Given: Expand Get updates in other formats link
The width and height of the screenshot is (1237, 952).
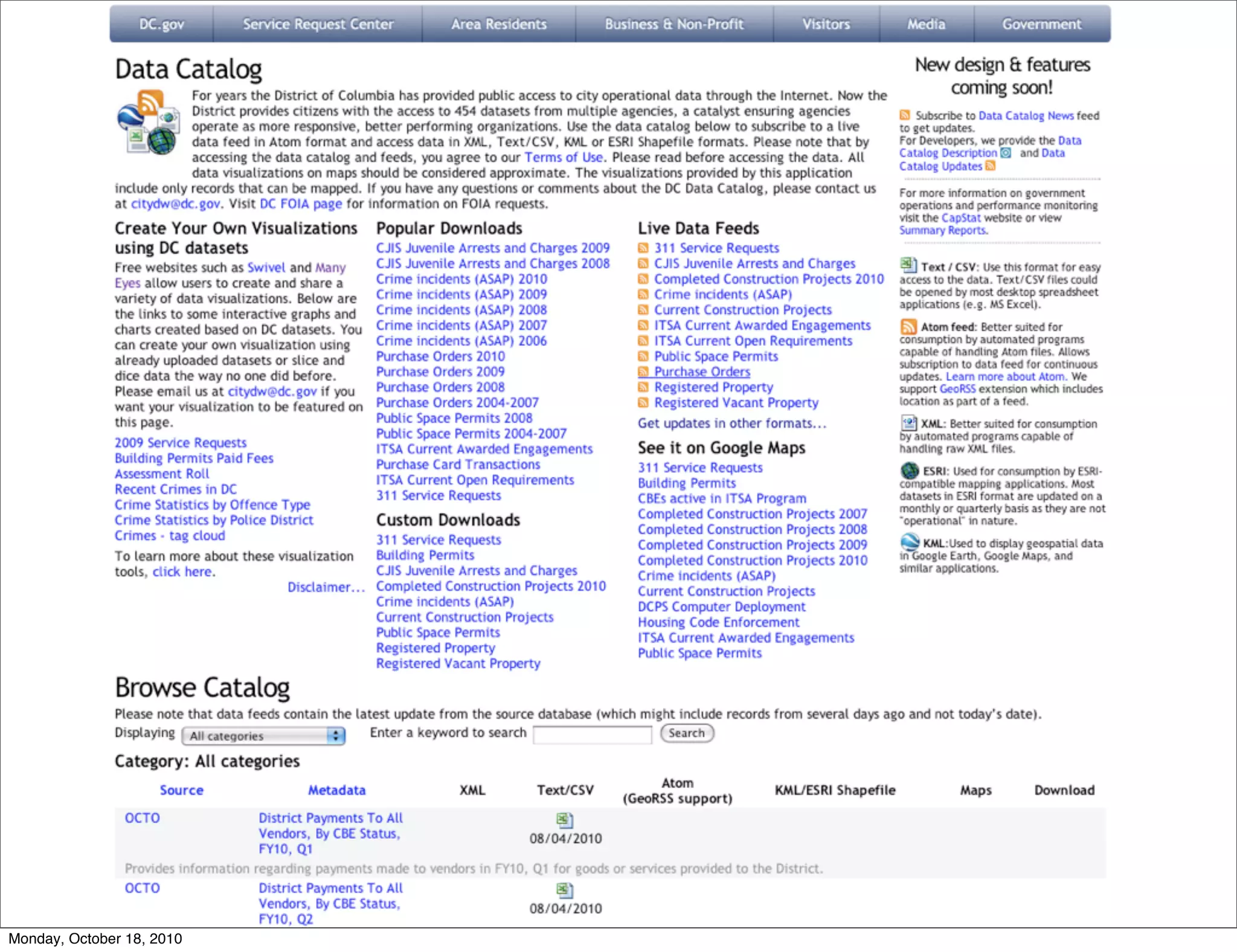Looking at the screenshot, I should [732, 423].
